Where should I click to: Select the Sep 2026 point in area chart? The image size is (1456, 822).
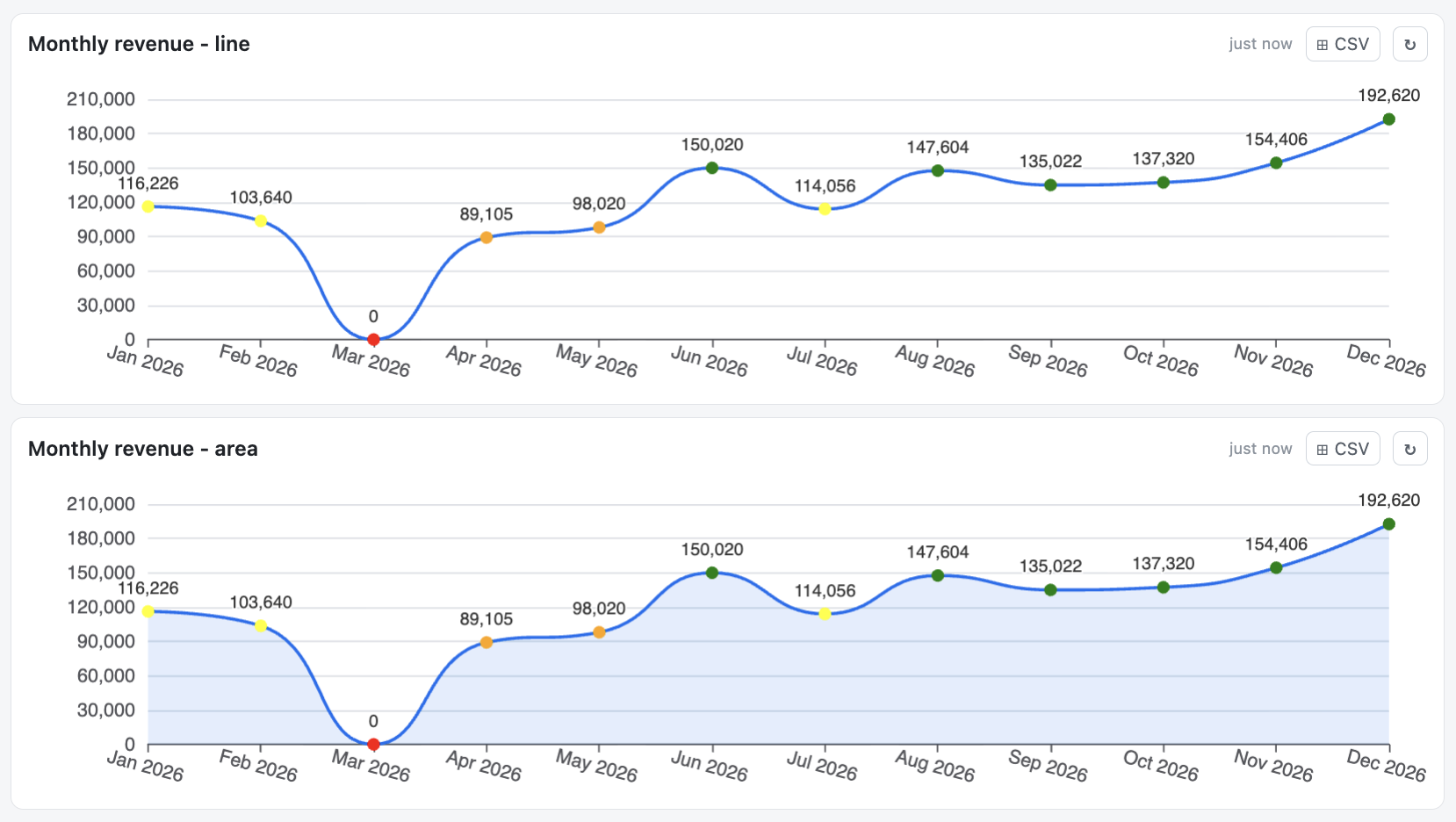click(1050, 590)
